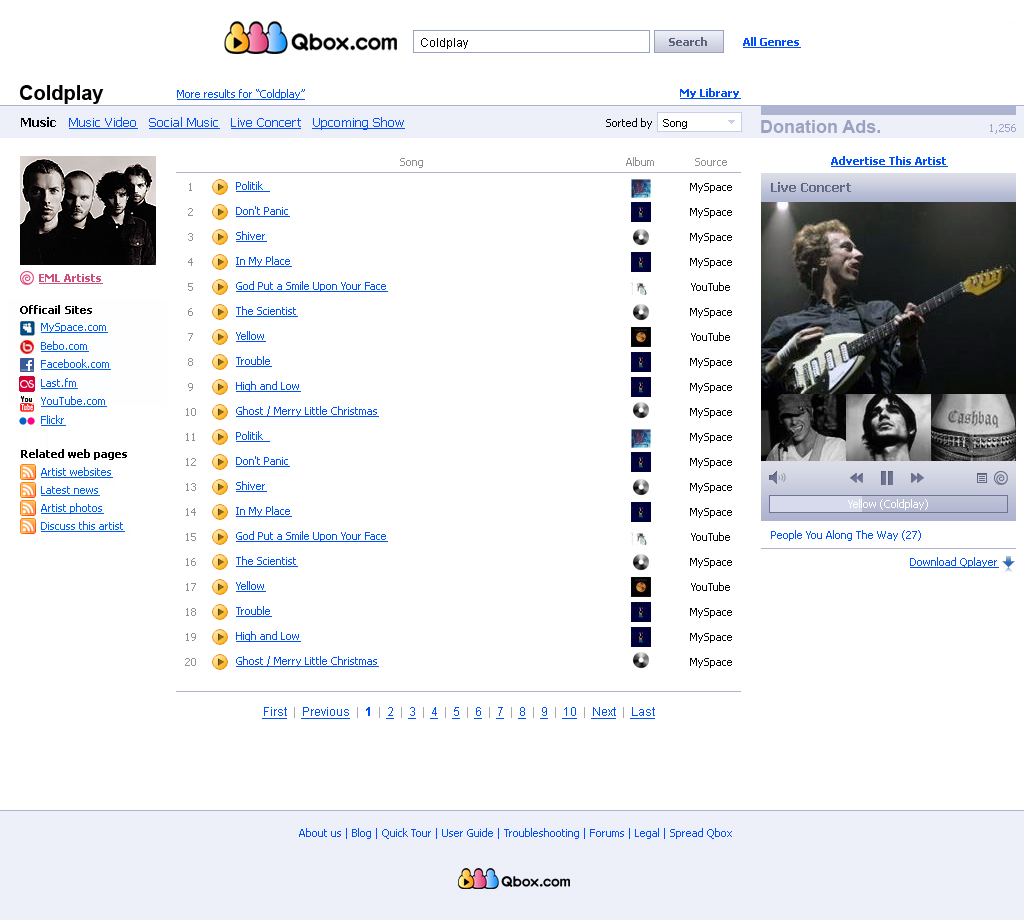Open the Upcoming Show tab

pyautogui.click(x=358, y=123)
